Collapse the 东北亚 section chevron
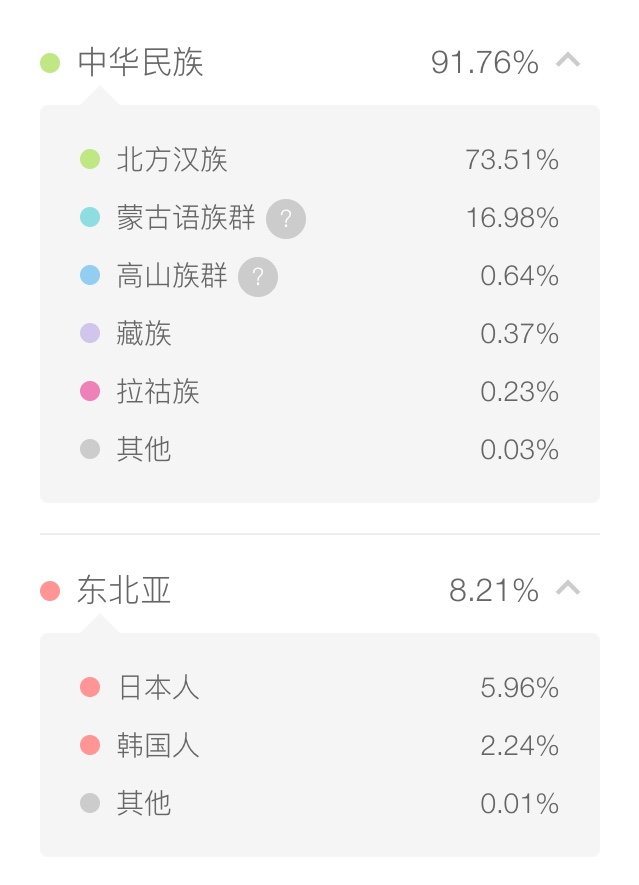Image resolution: width=639 pixels, height=885 pixels. pyautogui.click(x=568, y=588)
